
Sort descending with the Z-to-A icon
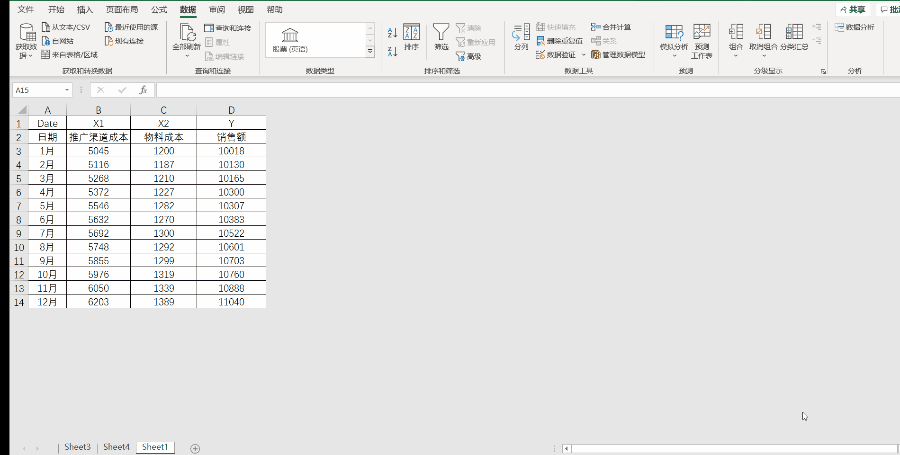tap(393, 51)
